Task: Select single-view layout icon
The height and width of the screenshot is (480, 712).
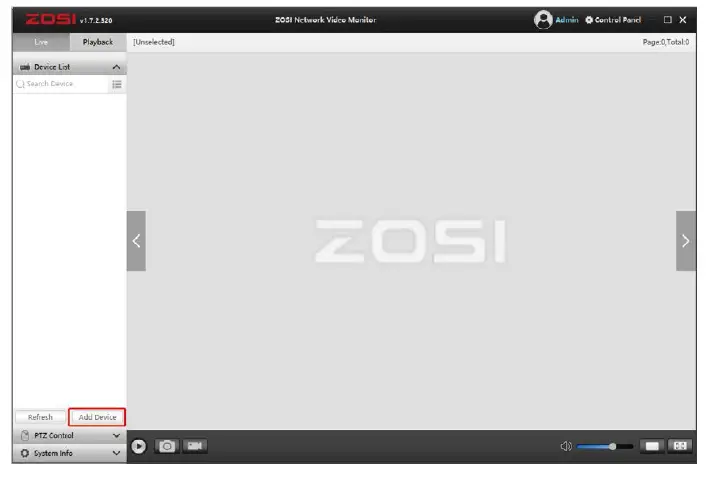Action: [x=652, y=446]
